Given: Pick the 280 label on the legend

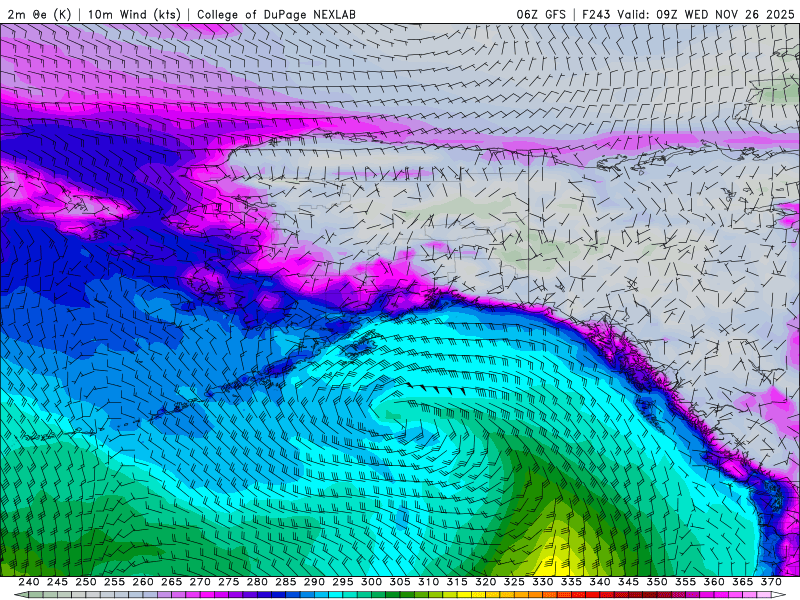Looking at the screenshot, I should click(x=257, y=582).
